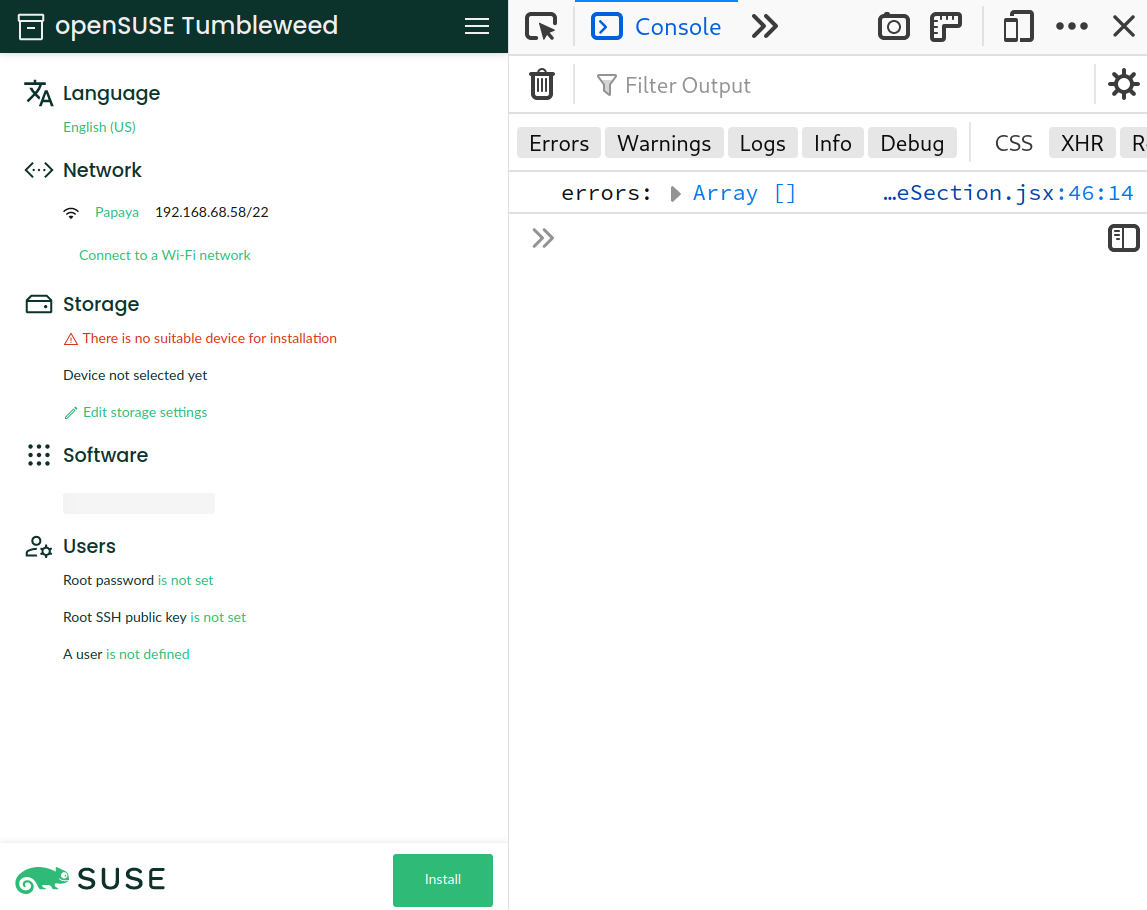Take a screenshot with the camera icon

pos(893,27)
